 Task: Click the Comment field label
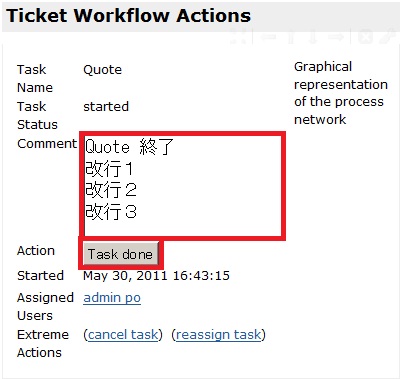47,144
